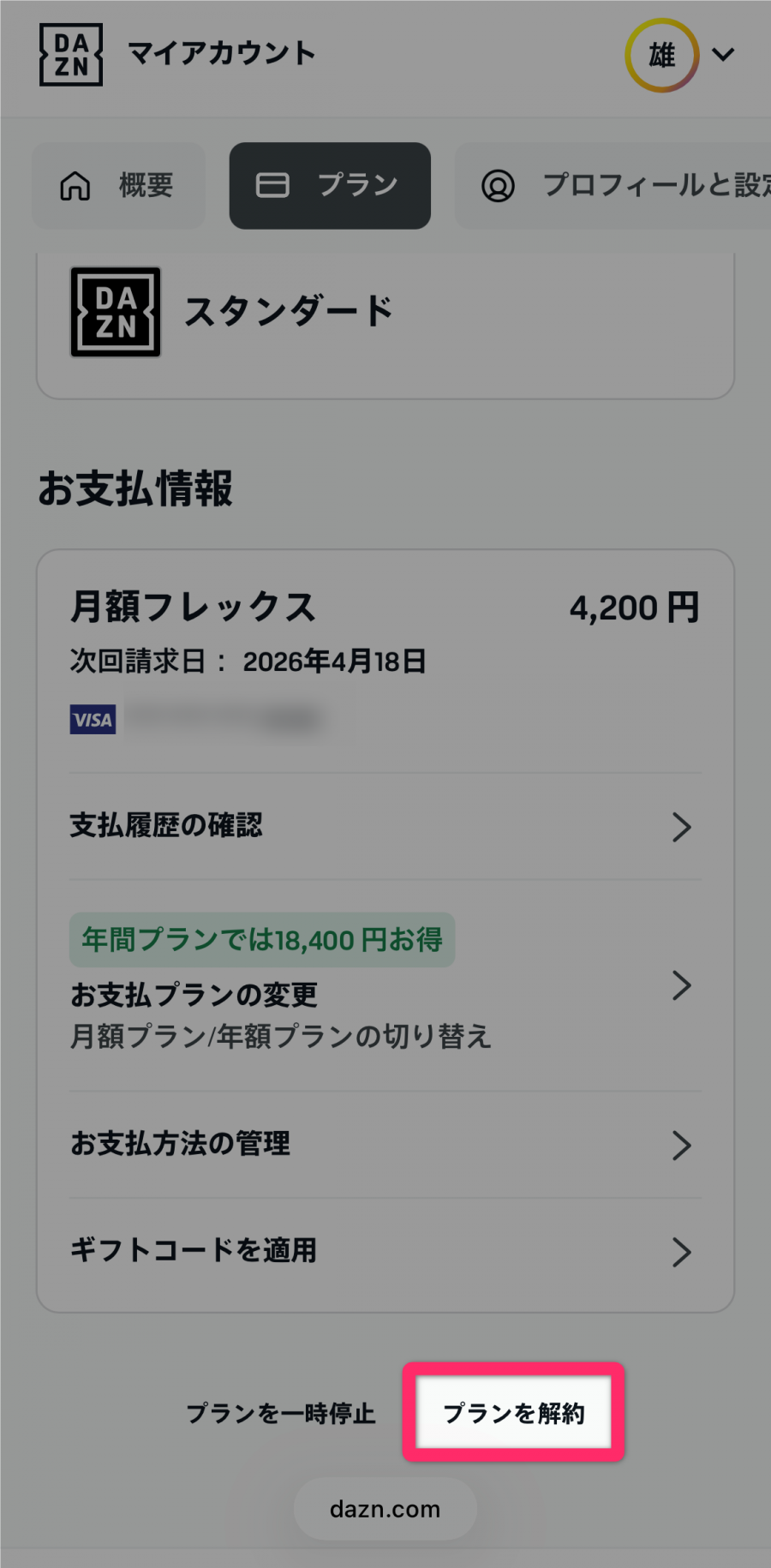This screenshot has width=771, height=1568.
Task: Open 支払履歴の確認 payment history
Action: (x=167, y=826)
